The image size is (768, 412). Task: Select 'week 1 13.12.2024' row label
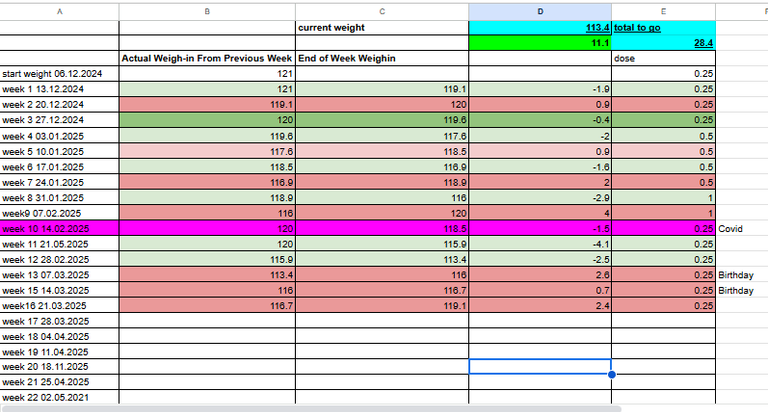point(59,89)
